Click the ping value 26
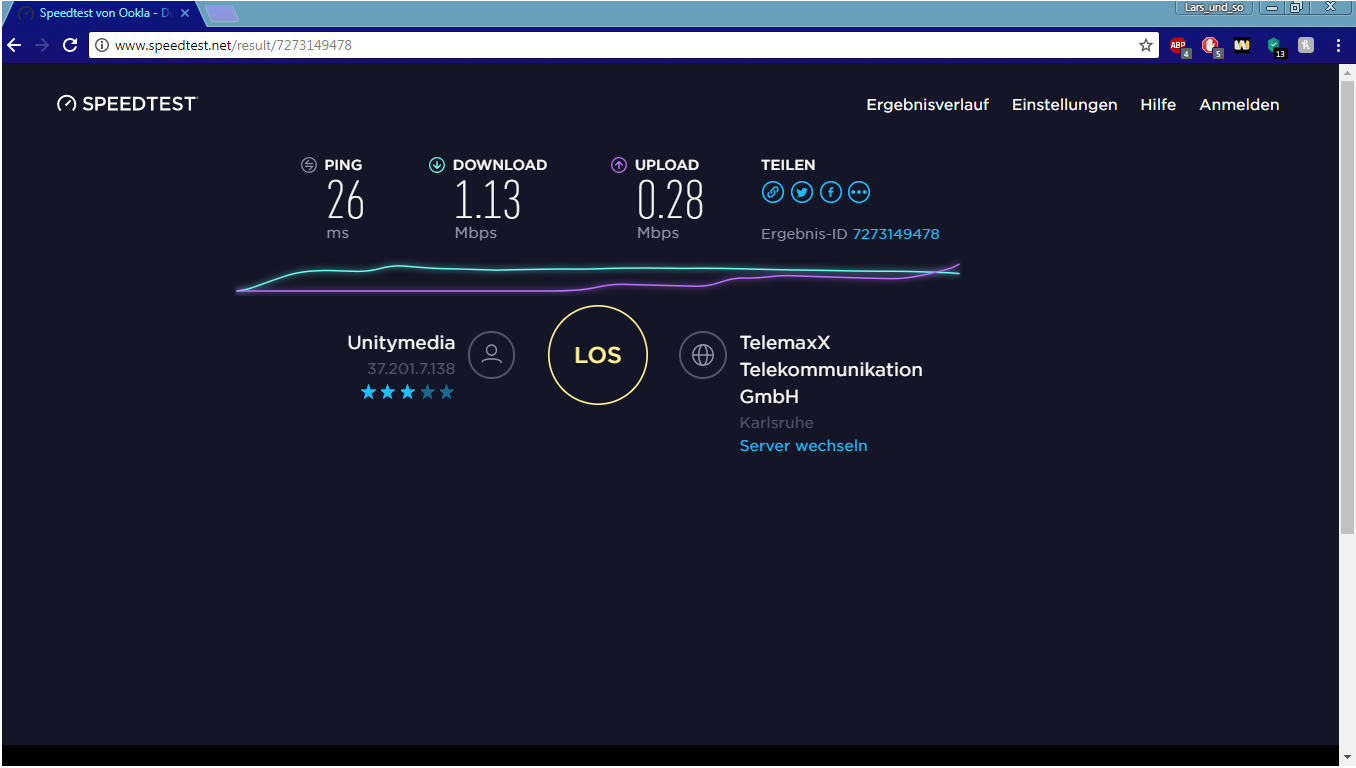This screenshot has height=768, width=1356. click(345, 200)
